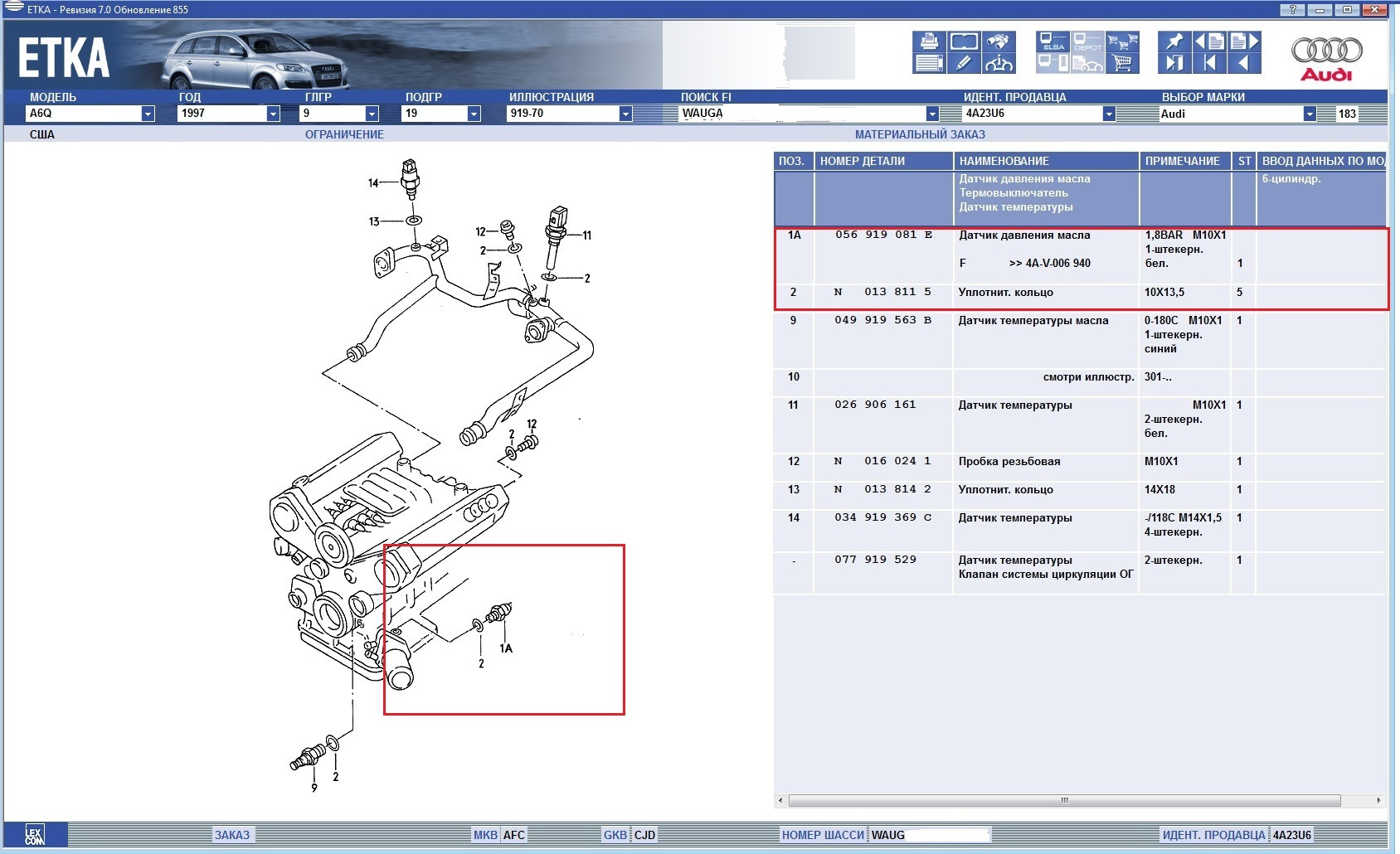Viewport: 1400px width, 854px height.
Task: Click the НАИМЕНОВАНИЕ column header
Action: pyautogui.click(x=1046, y=161)
